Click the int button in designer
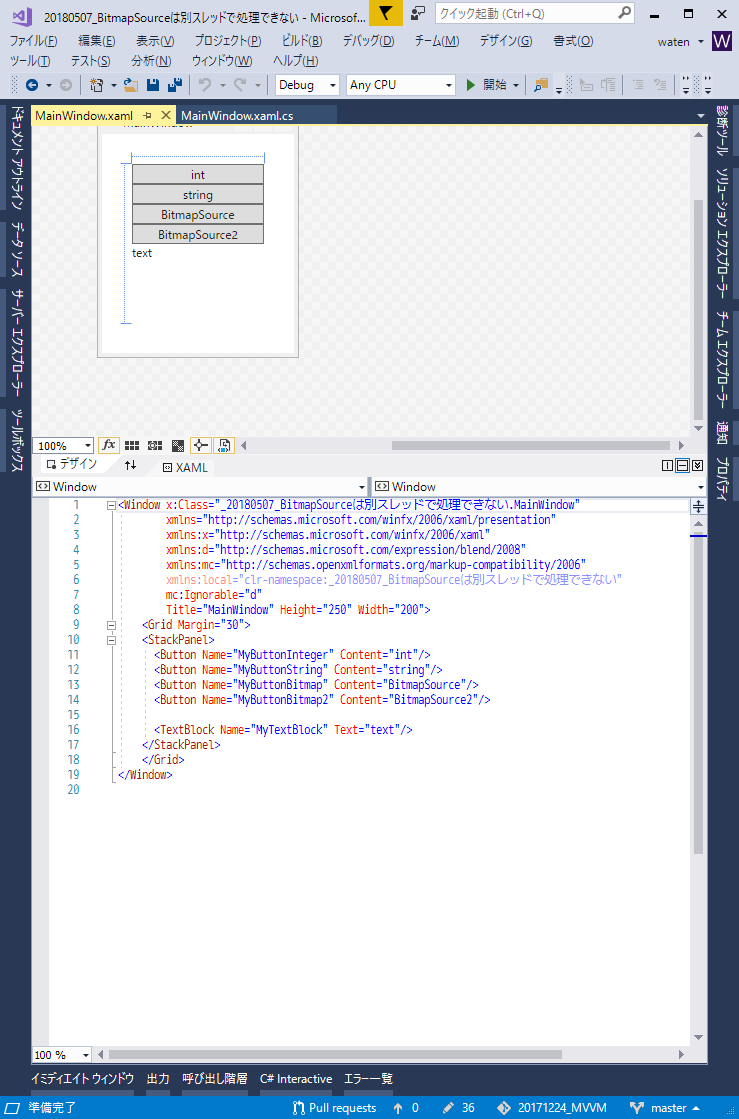This screenshot has height=1119, width=739. (198, 175)
